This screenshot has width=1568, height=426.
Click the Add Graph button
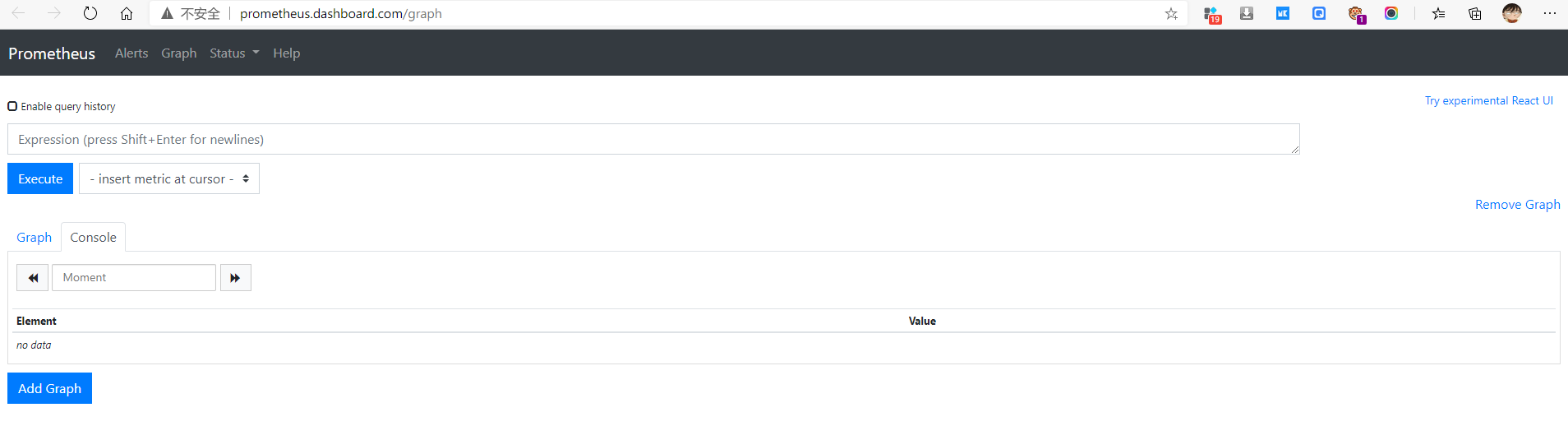pyautogui.click(x=49, y=388)
